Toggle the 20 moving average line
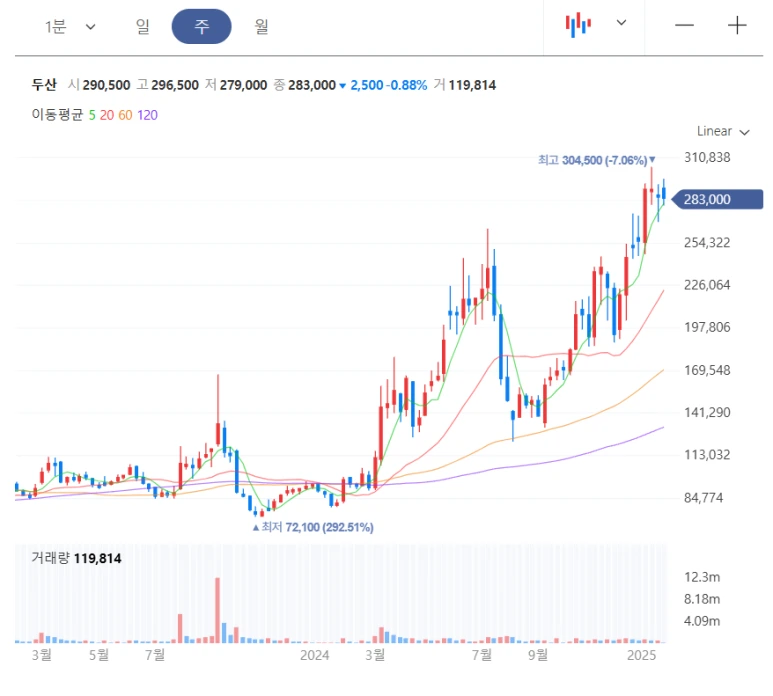773x696 pixels. pyautogui.click(x=106, y=115)
